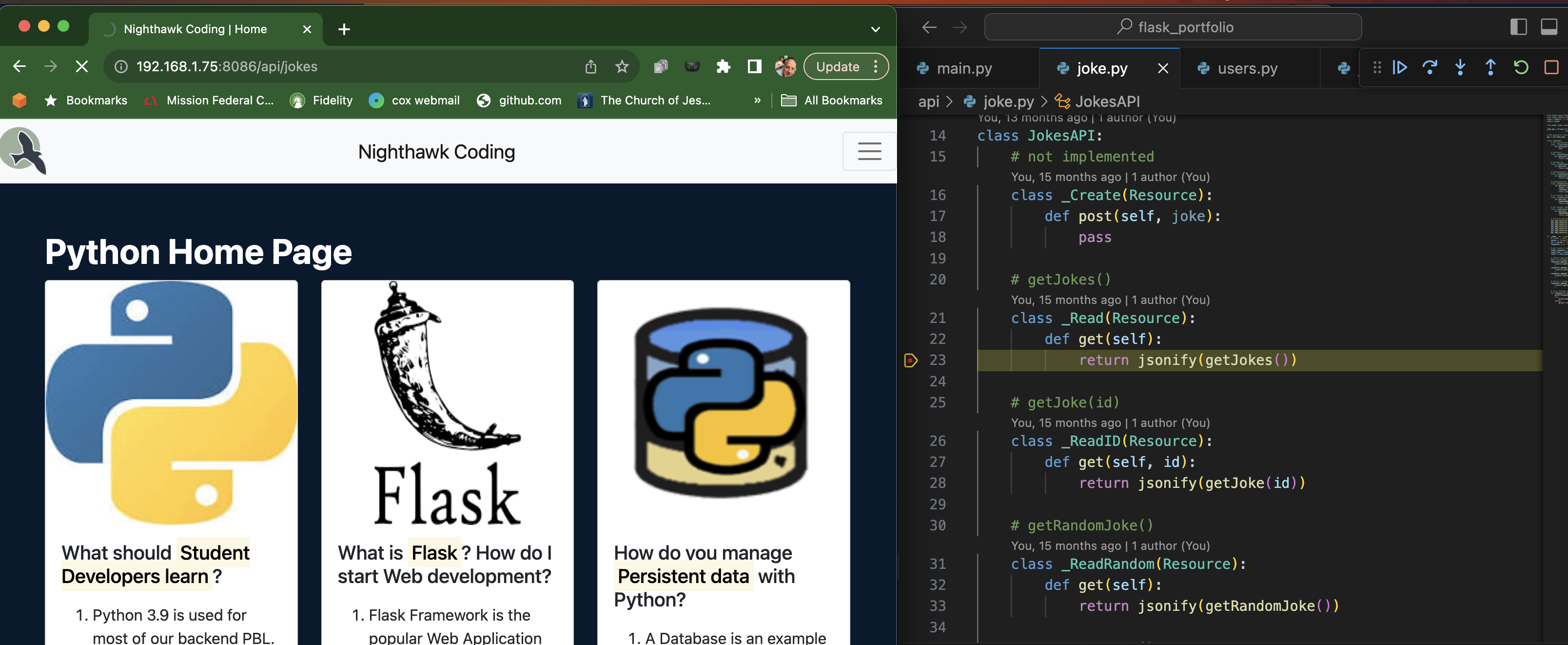Image resolution: width=1568 pixels, height=645 pixels.
Task: Step over in debugger
Action: pyautogui.click(x=1430, y=67)
